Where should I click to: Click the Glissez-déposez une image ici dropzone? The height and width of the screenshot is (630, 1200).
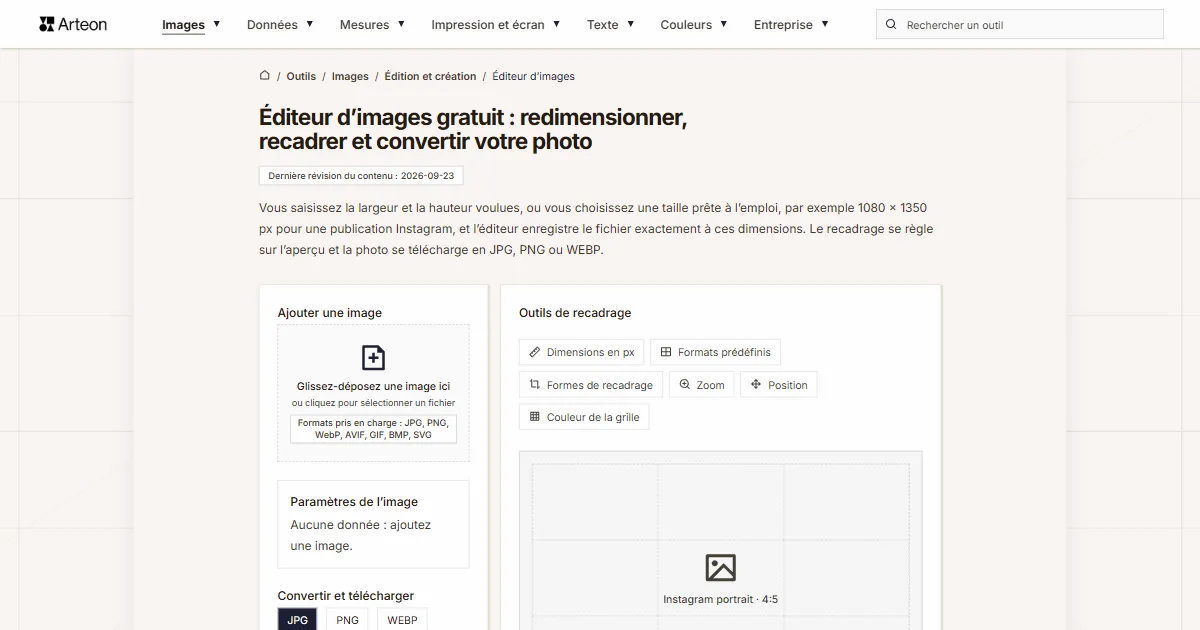[373, 393]
